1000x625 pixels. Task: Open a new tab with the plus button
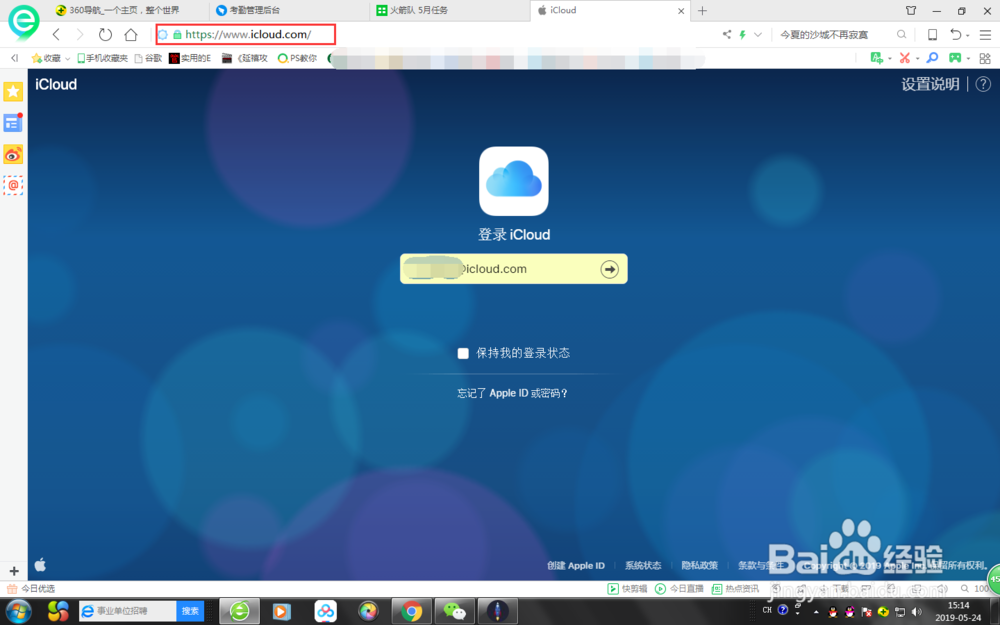pyautogui.click(x=702, y=10)
